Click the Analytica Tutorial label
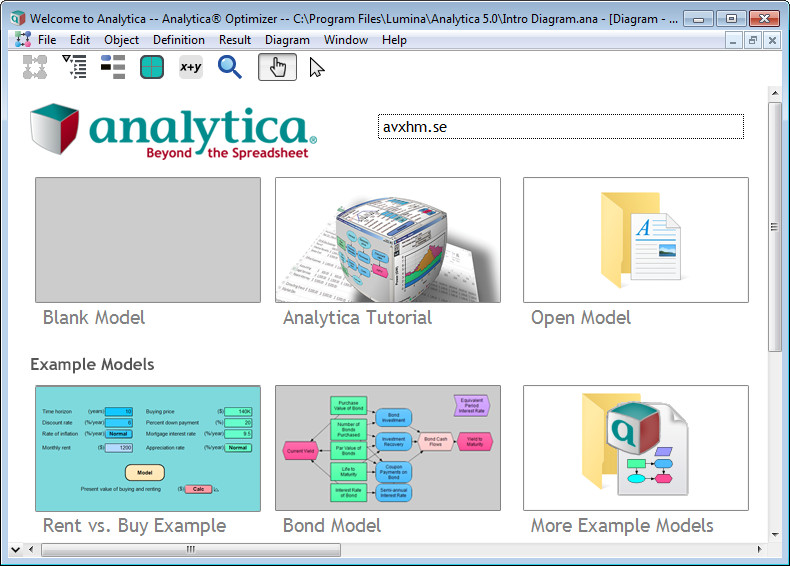The image size is (790, 566). 357,318
